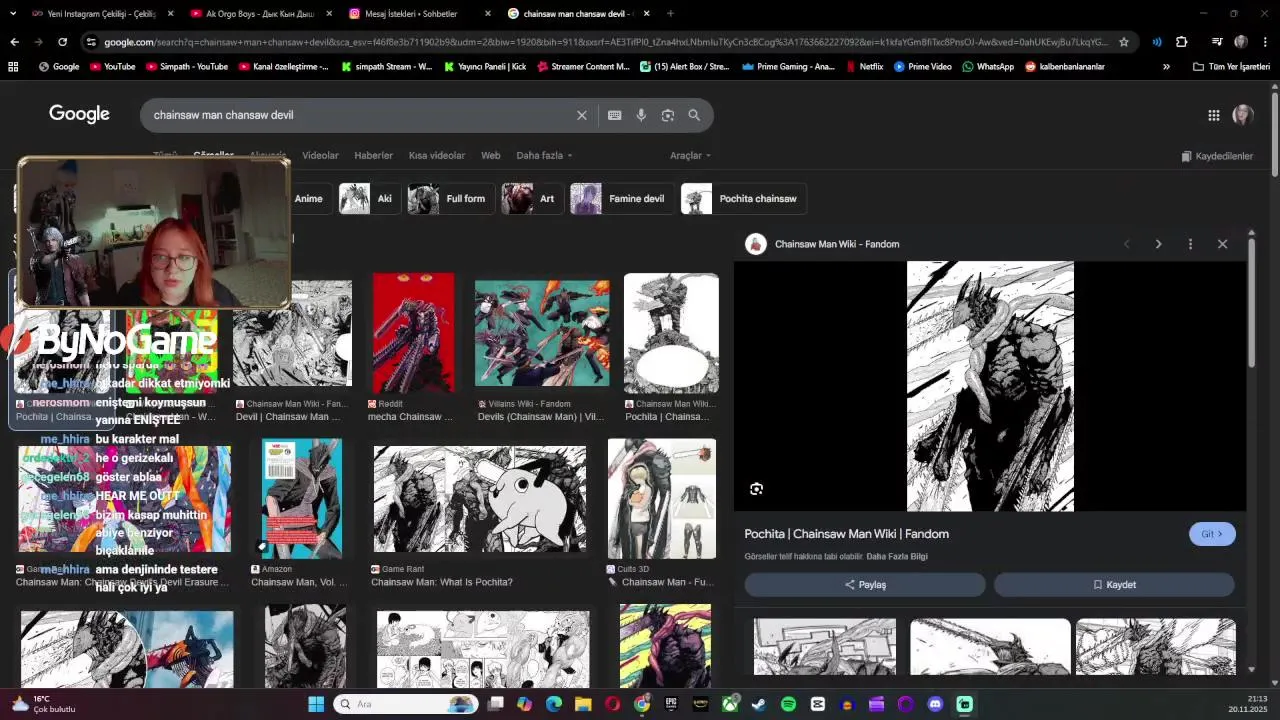This screenshot has height=720, width=1280.
Task: Select the Full form filter chip
Action: 450,199
